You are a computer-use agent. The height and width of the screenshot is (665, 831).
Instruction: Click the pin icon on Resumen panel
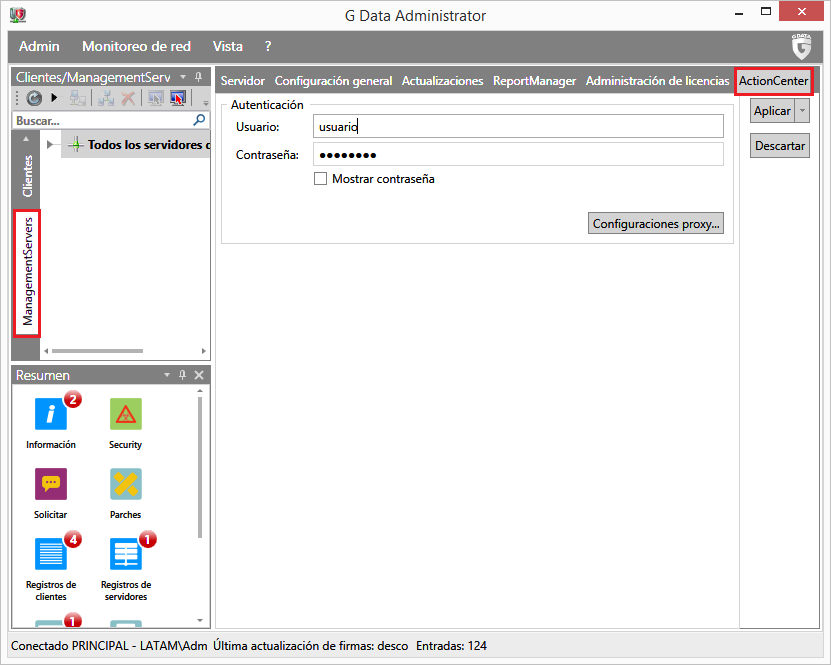[x=182, y=375]
